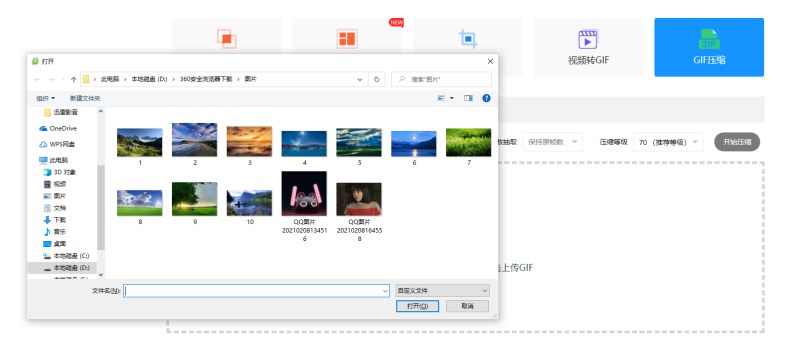
Task: Close the Open dialog with the X
Action: tap(490, 61)
